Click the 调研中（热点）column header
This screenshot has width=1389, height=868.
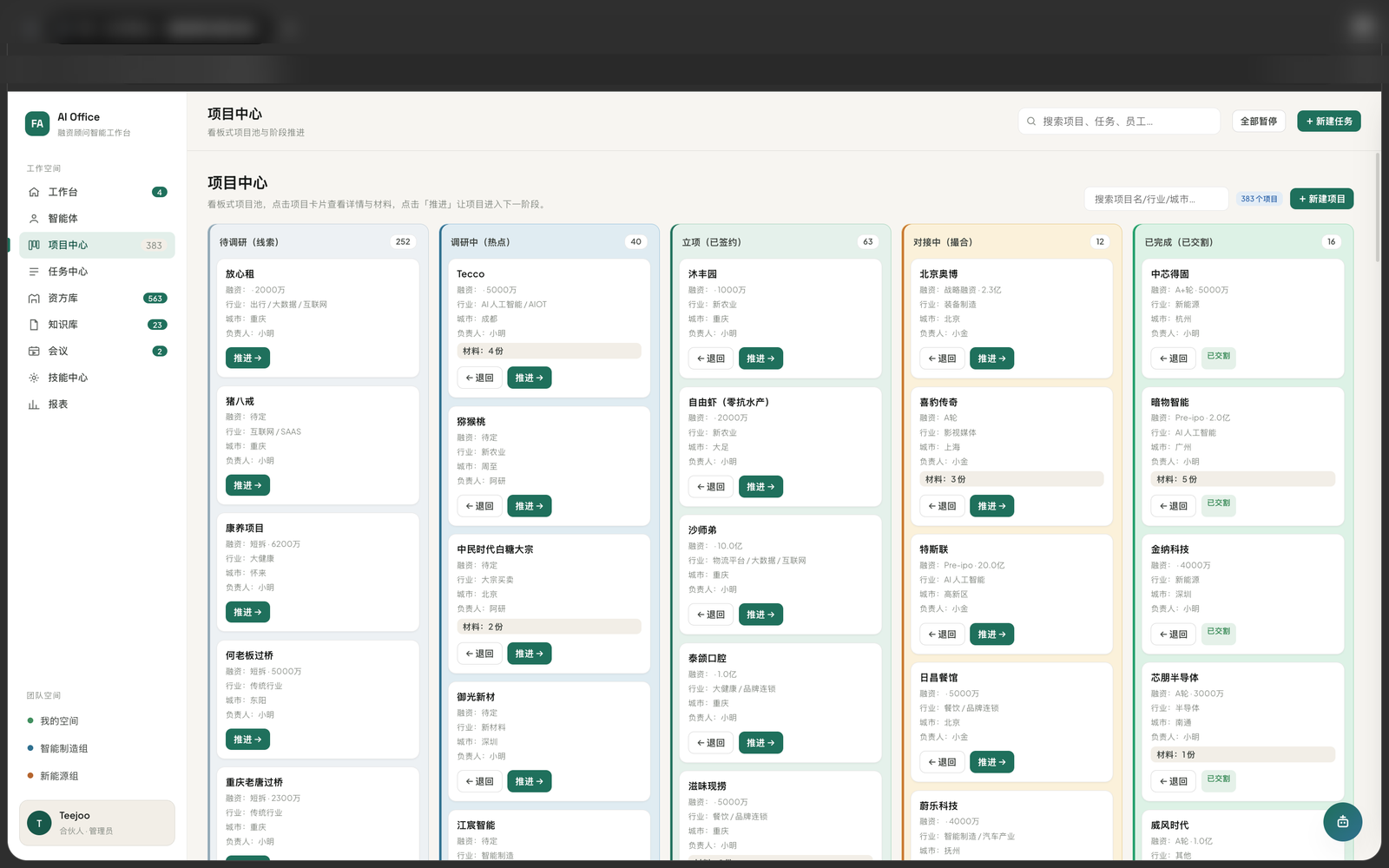(480, 242)
